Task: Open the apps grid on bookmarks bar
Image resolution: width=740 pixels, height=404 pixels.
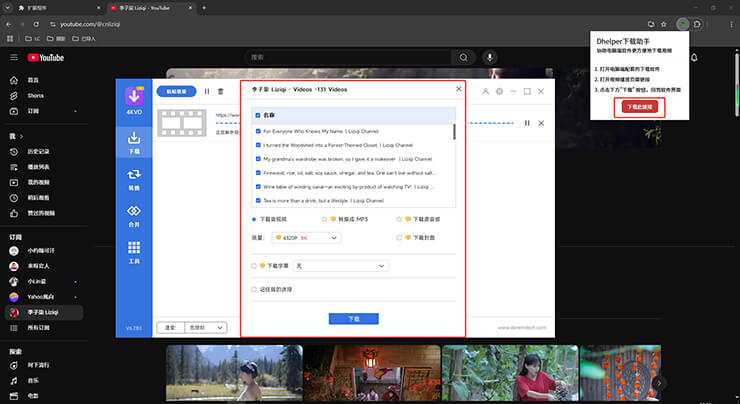Action: [x=10, y=39]
